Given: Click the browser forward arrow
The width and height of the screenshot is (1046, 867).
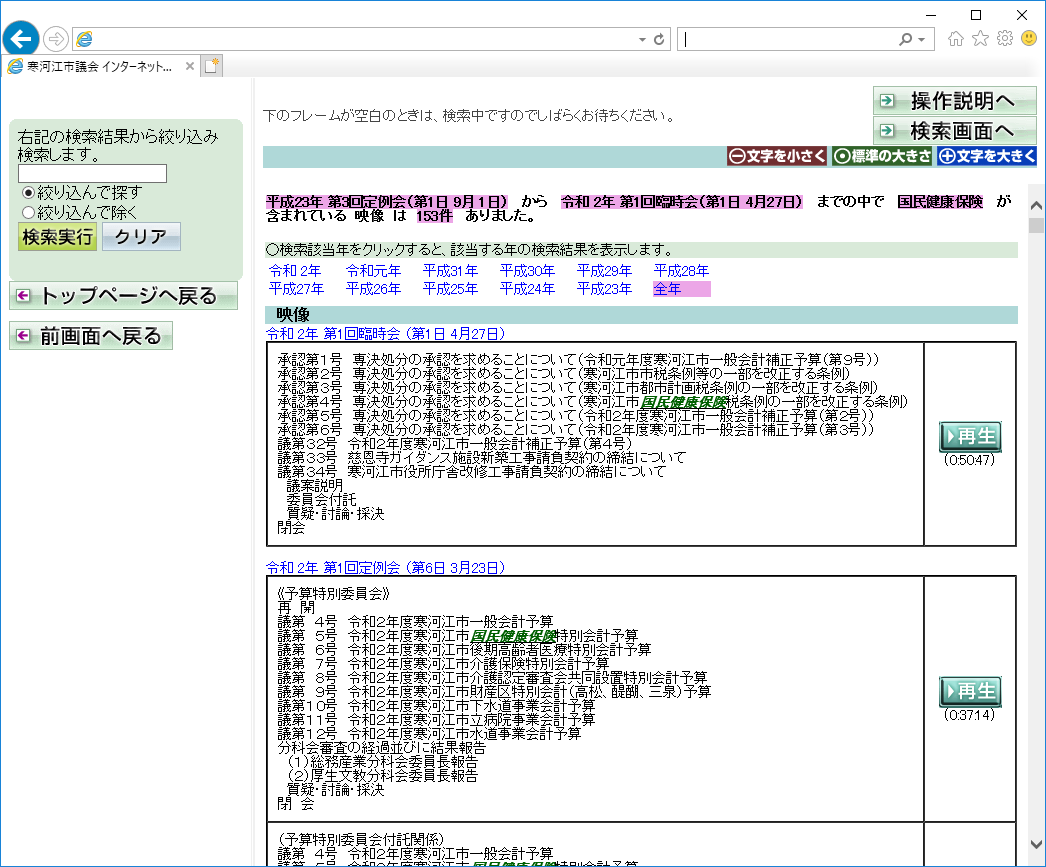Looking at the screenshot, I should pyautogui.click(x=56, y=39).
